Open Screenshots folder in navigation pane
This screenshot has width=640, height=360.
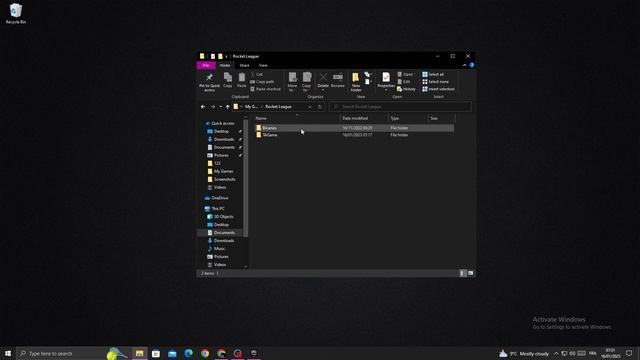click(224, 179)
